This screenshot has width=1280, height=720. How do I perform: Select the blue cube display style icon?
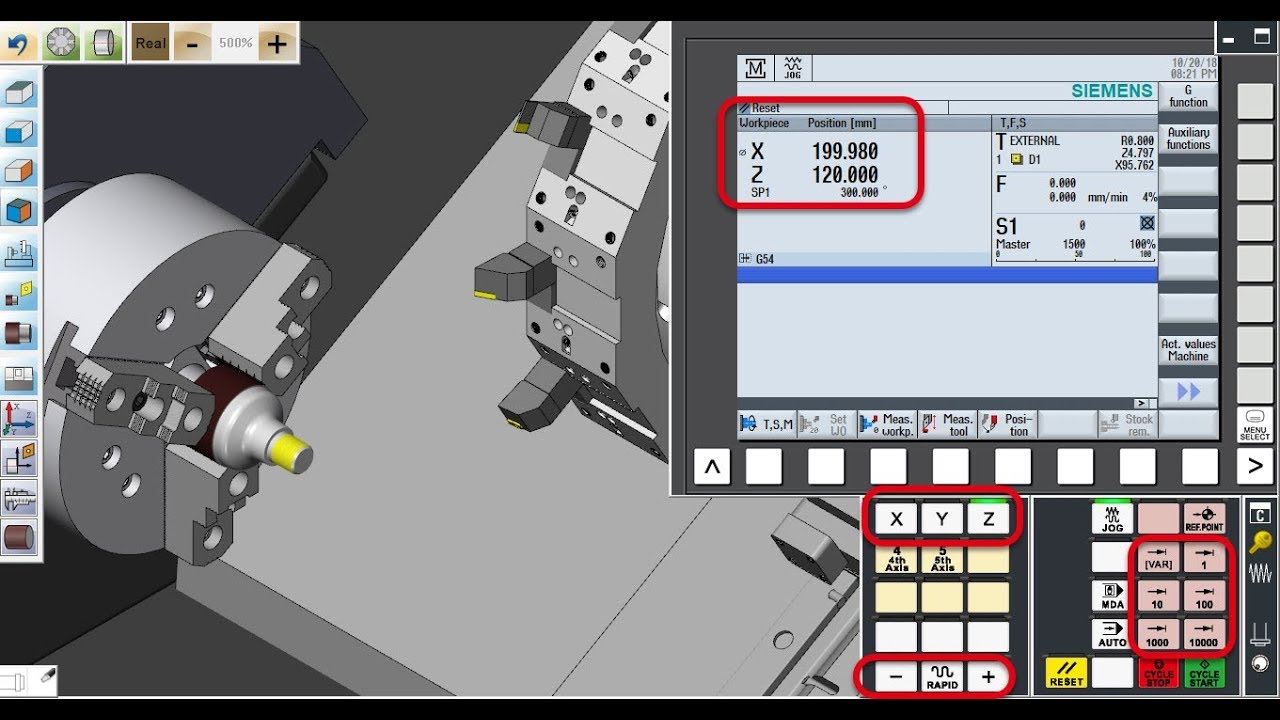tap(20, 133)
